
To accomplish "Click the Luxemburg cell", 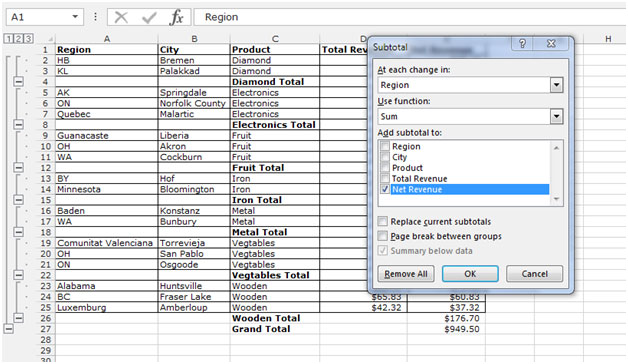I will pos(107,308).
